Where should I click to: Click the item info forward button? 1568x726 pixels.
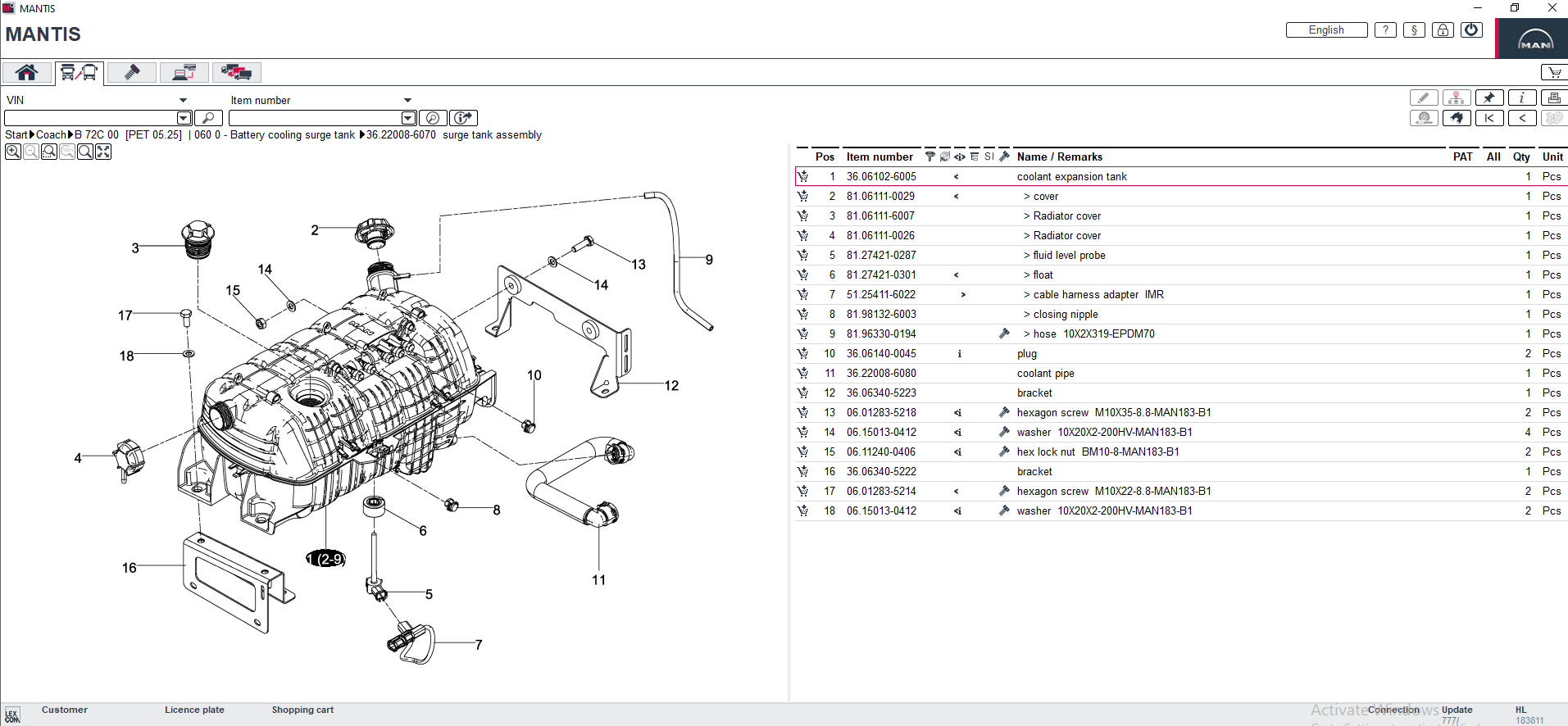click(463, 118)
